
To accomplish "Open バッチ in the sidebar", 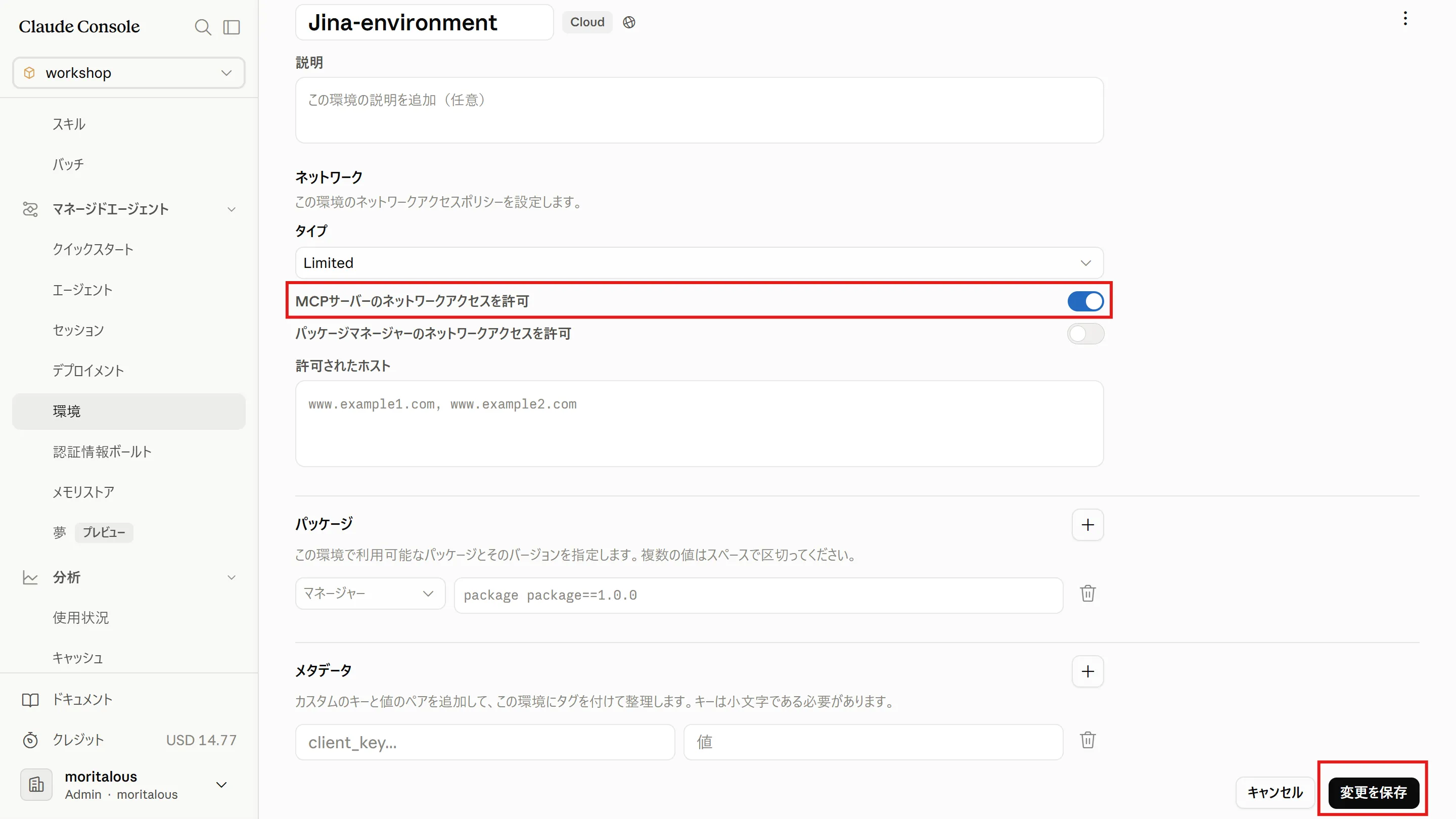I will pos(68,164).
